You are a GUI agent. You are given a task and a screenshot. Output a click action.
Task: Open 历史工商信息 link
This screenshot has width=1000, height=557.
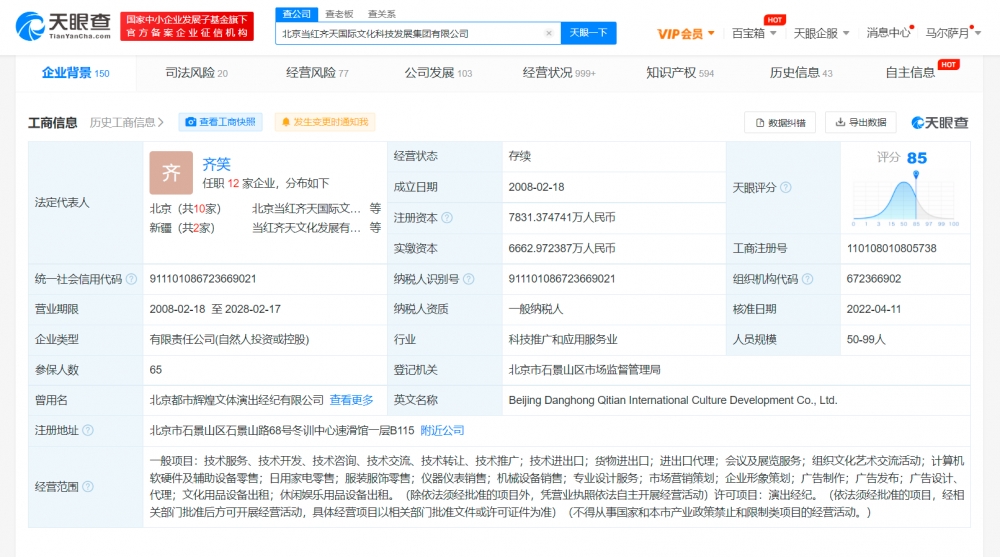(x=126, y=123)
